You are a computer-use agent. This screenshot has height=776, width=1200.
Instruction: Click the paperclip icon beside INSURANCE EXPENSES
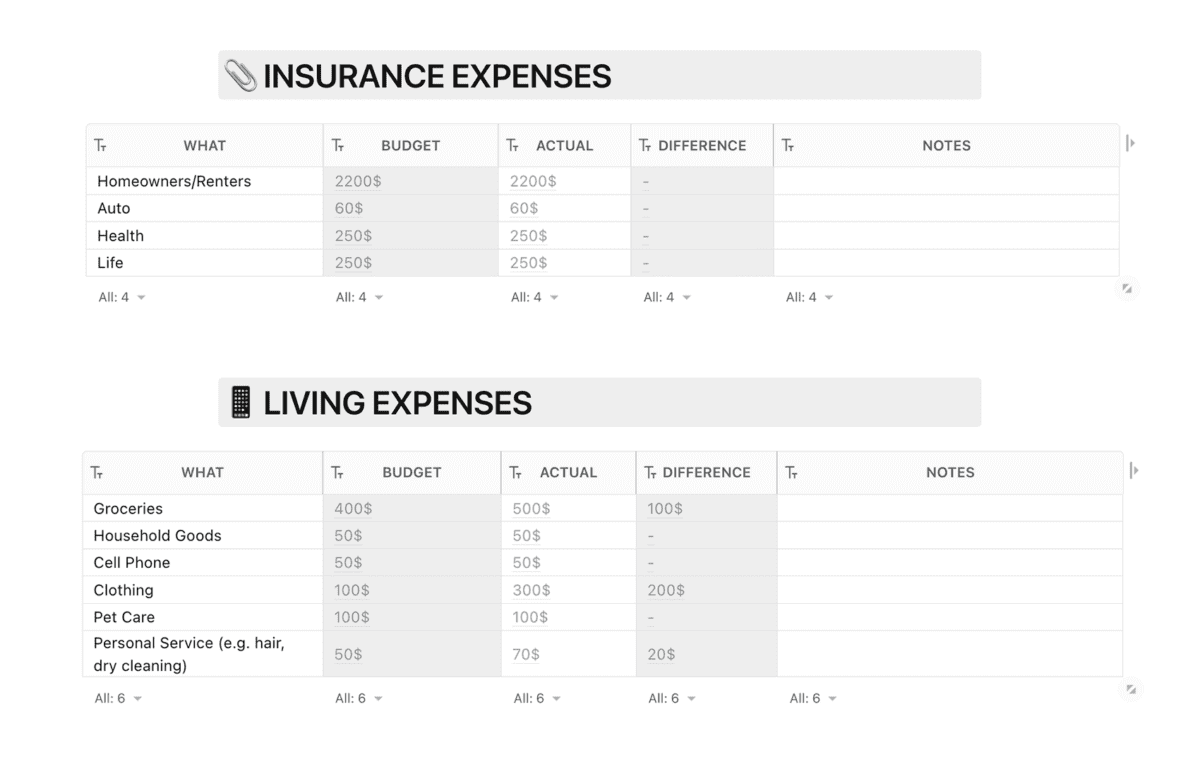tap(241, 76)
